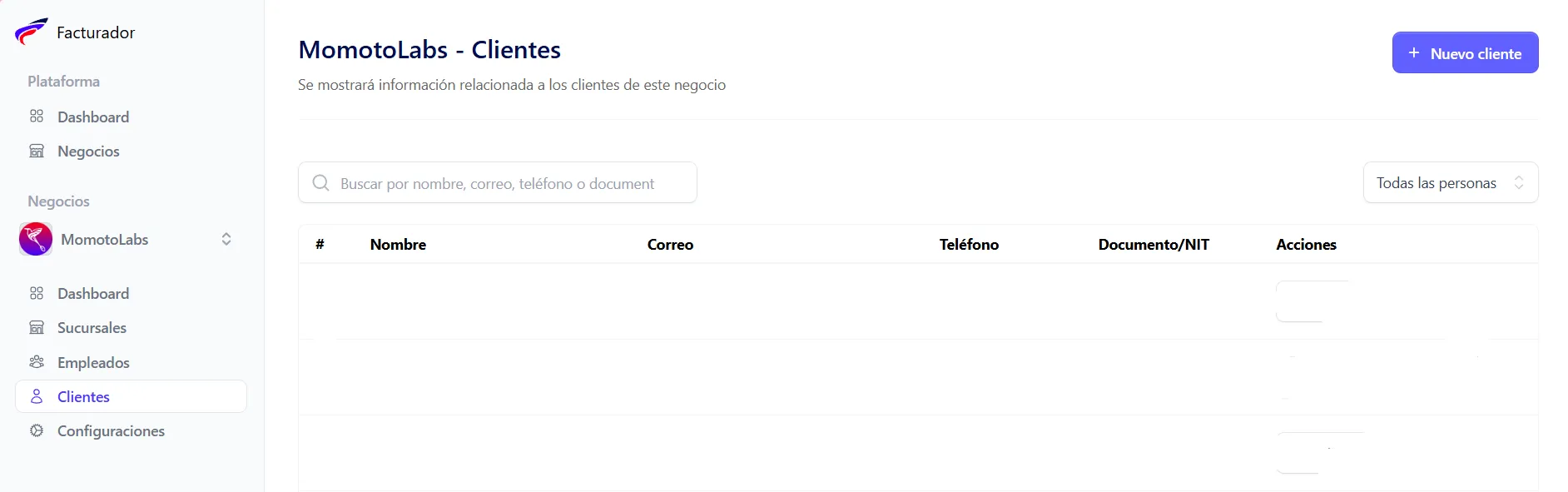This screenshot has width=1568, height=492.
Task: Click the chevron arrows beside MomotoLabs
Action: 226,239
